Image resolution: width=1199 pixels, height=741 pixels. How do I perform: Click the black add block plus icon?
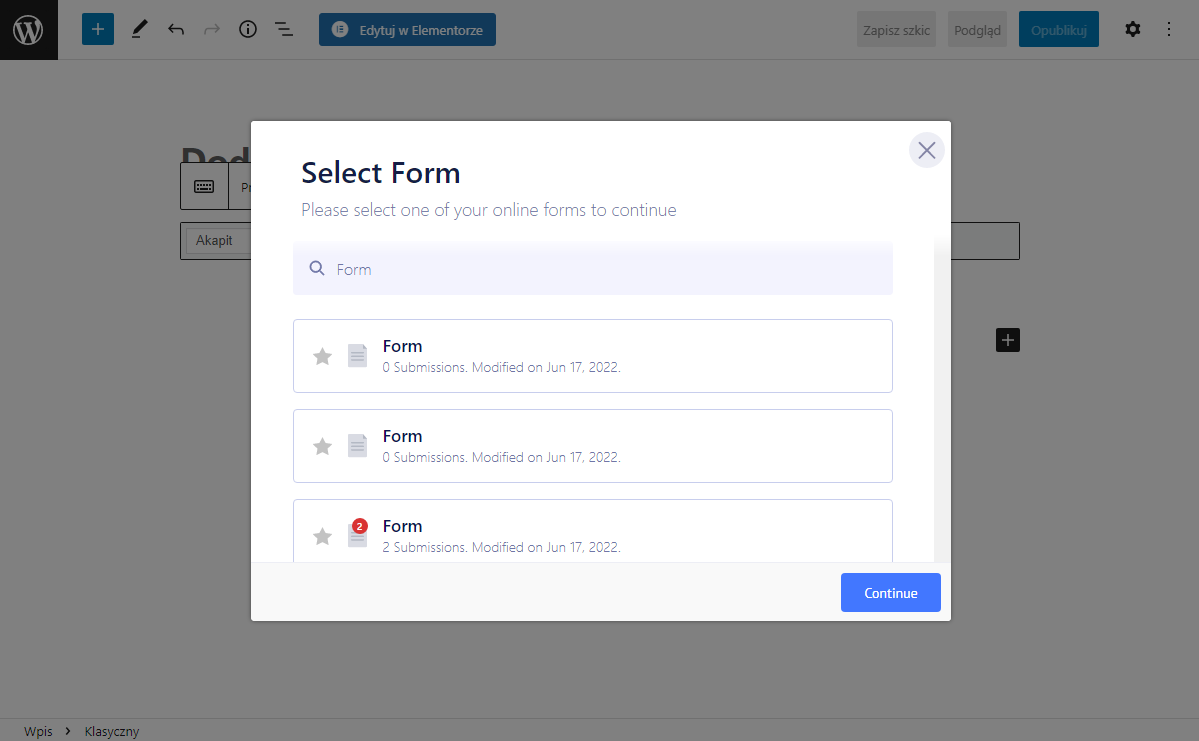point(1008,340)
